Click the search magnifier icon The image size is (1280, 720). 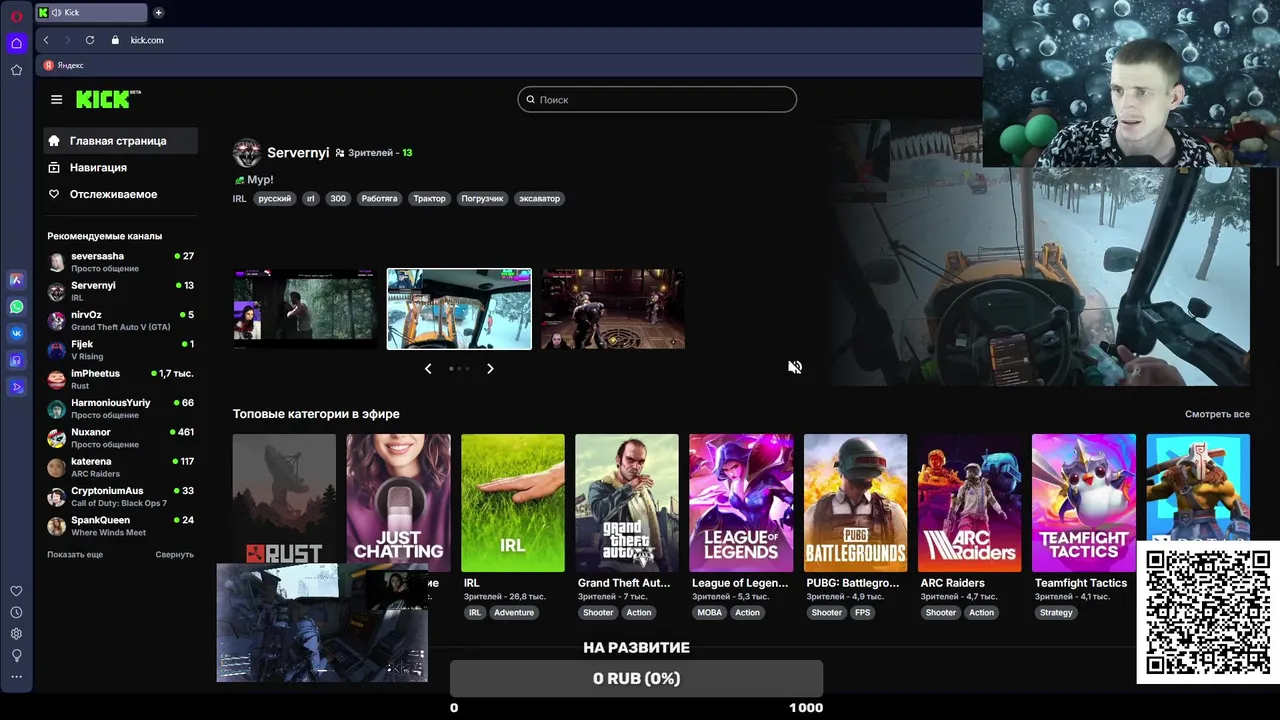(531, 100)
